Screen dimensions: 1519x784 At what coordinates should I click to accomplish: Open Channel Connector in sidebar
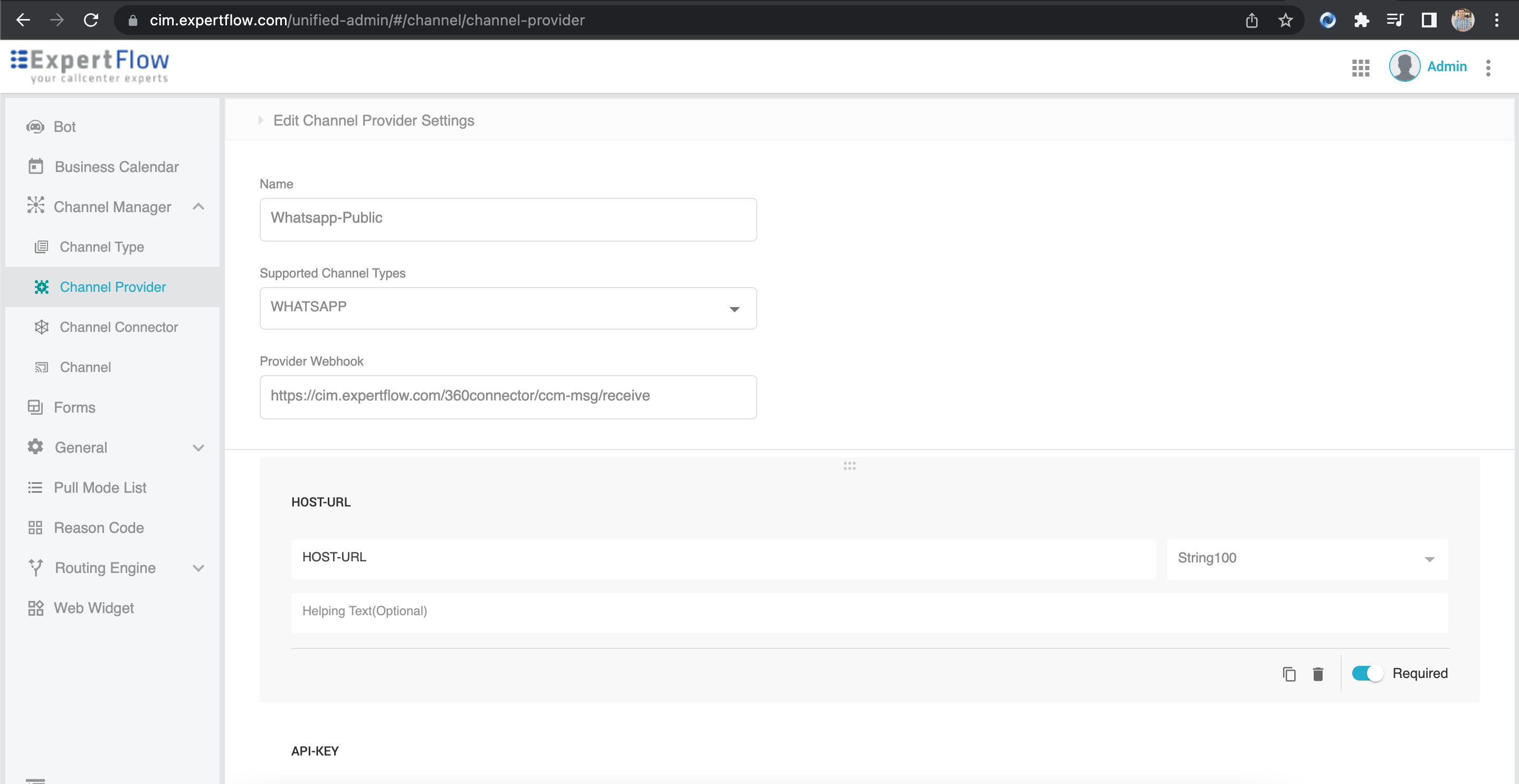(x=119, y=327)
